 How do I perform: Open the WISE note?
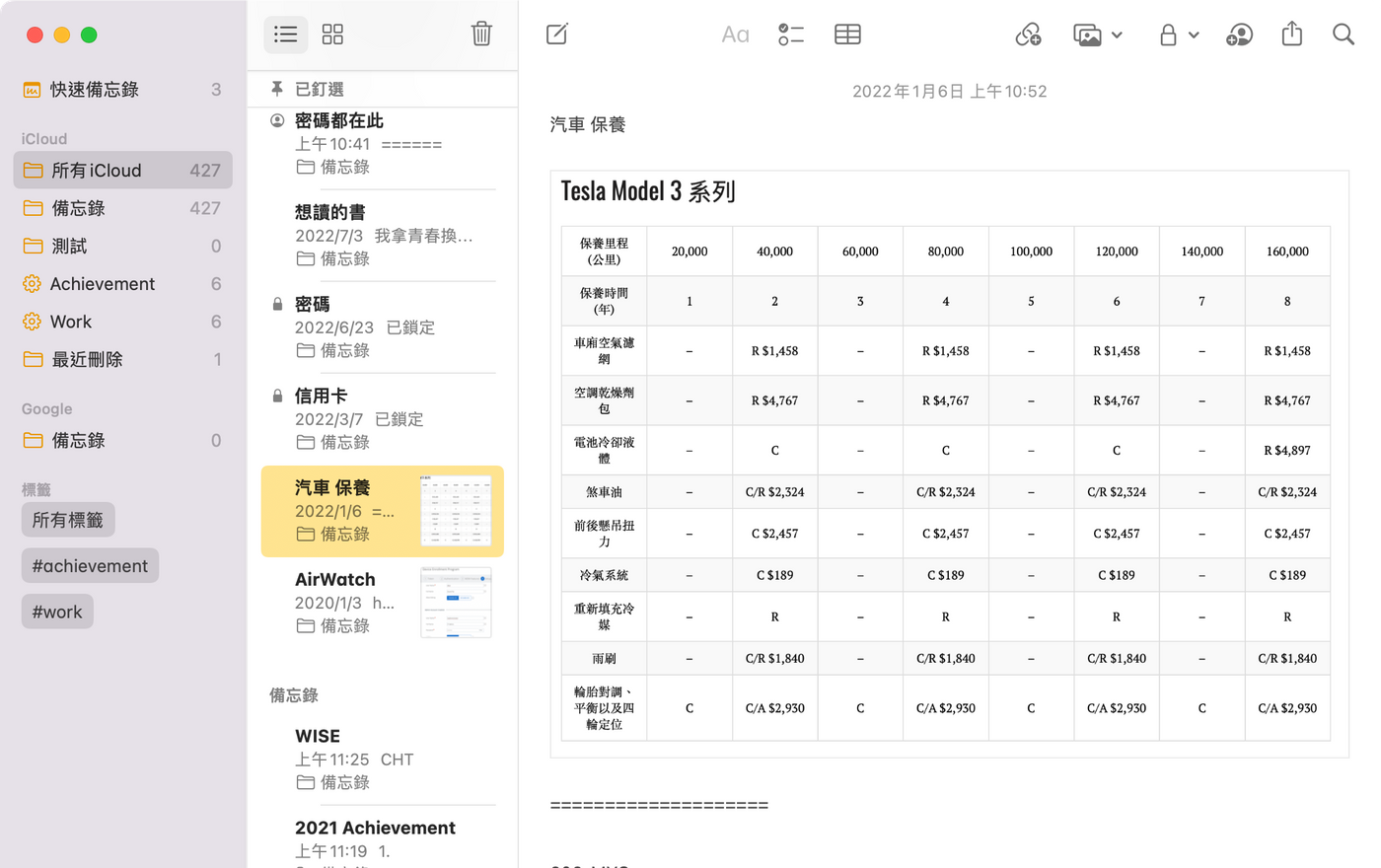(383, 759)
